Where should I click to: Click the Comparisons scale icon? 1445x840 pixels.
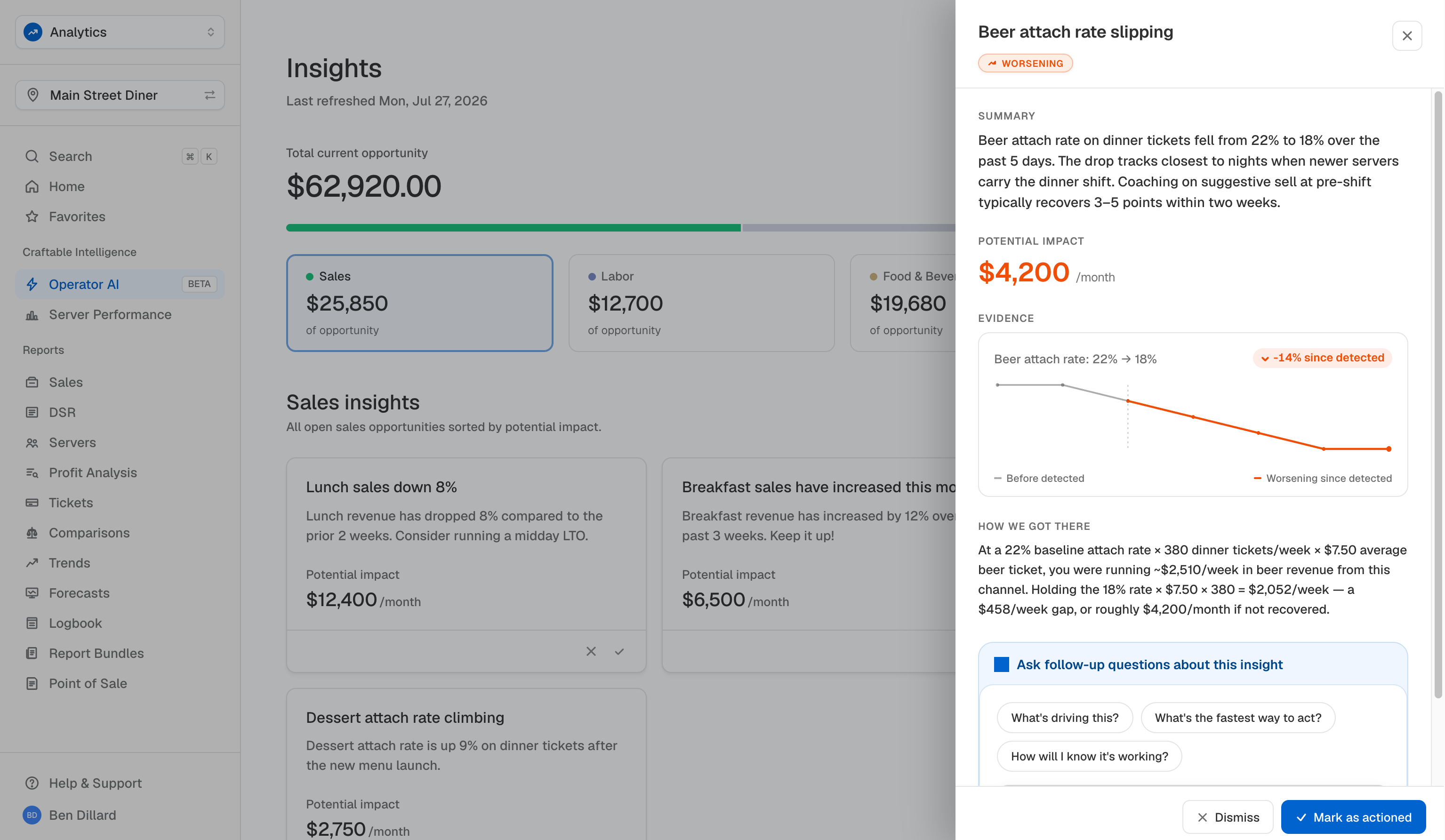tap(32, 533)
